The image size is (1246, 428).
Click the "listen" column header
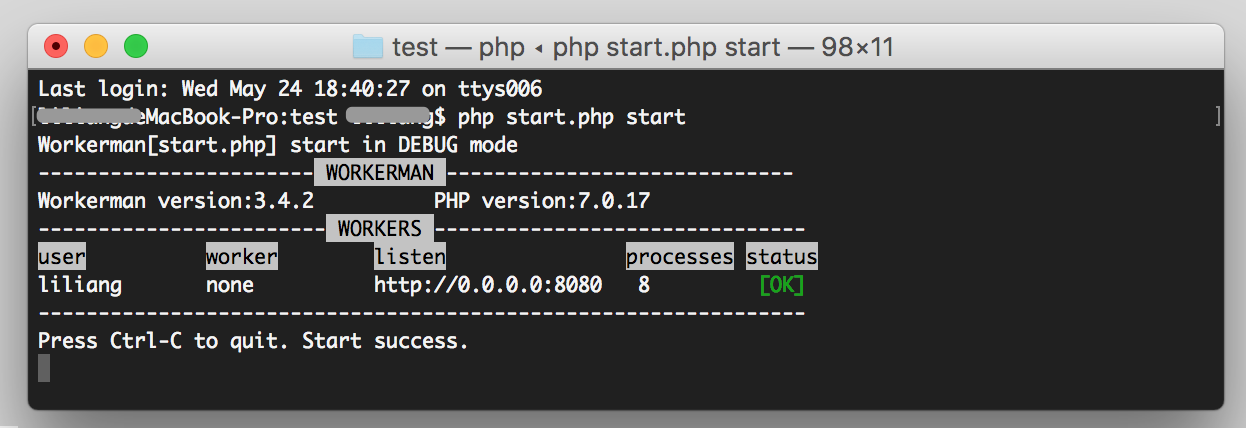[x=410, y=257]
